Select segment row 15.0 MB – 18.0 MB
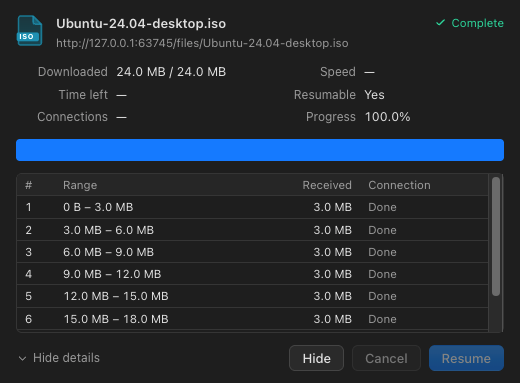 tap(253, 319)
